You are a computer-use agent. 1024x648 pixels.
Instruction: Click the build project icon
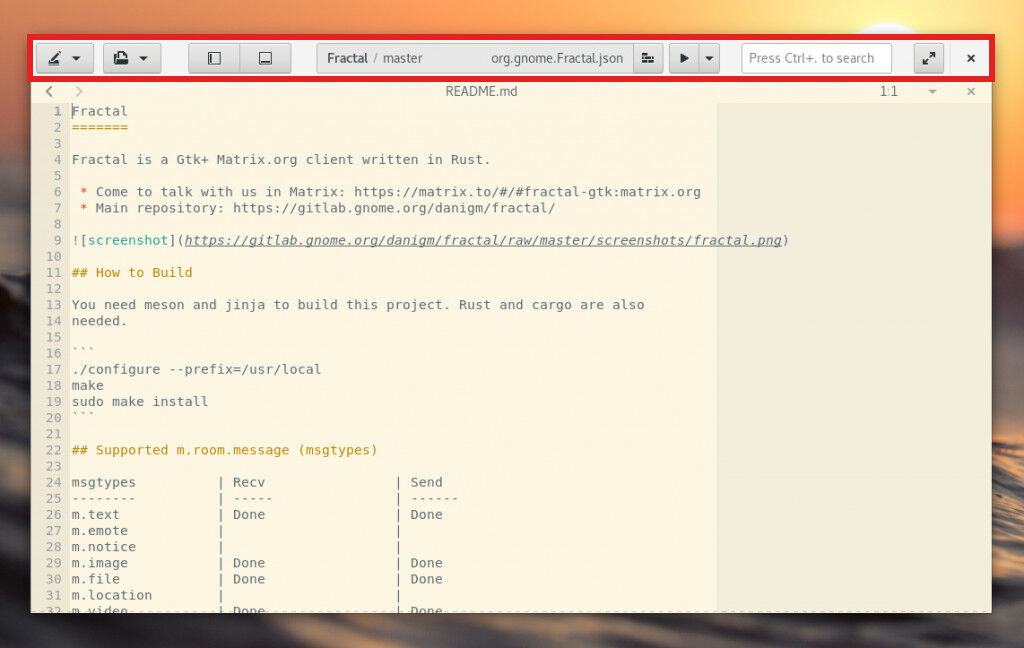point(648,58)
